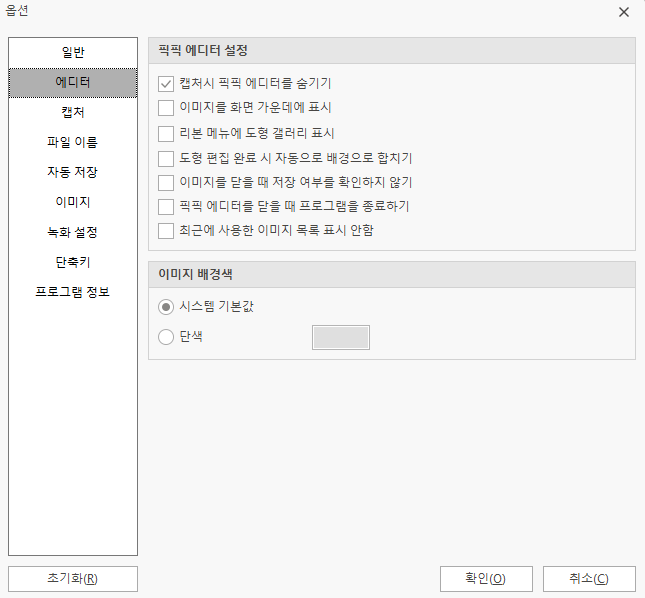This screenshot has width=645, height=598.
Task: Confirm with the 확인(O) button
Action: [486, 579]
